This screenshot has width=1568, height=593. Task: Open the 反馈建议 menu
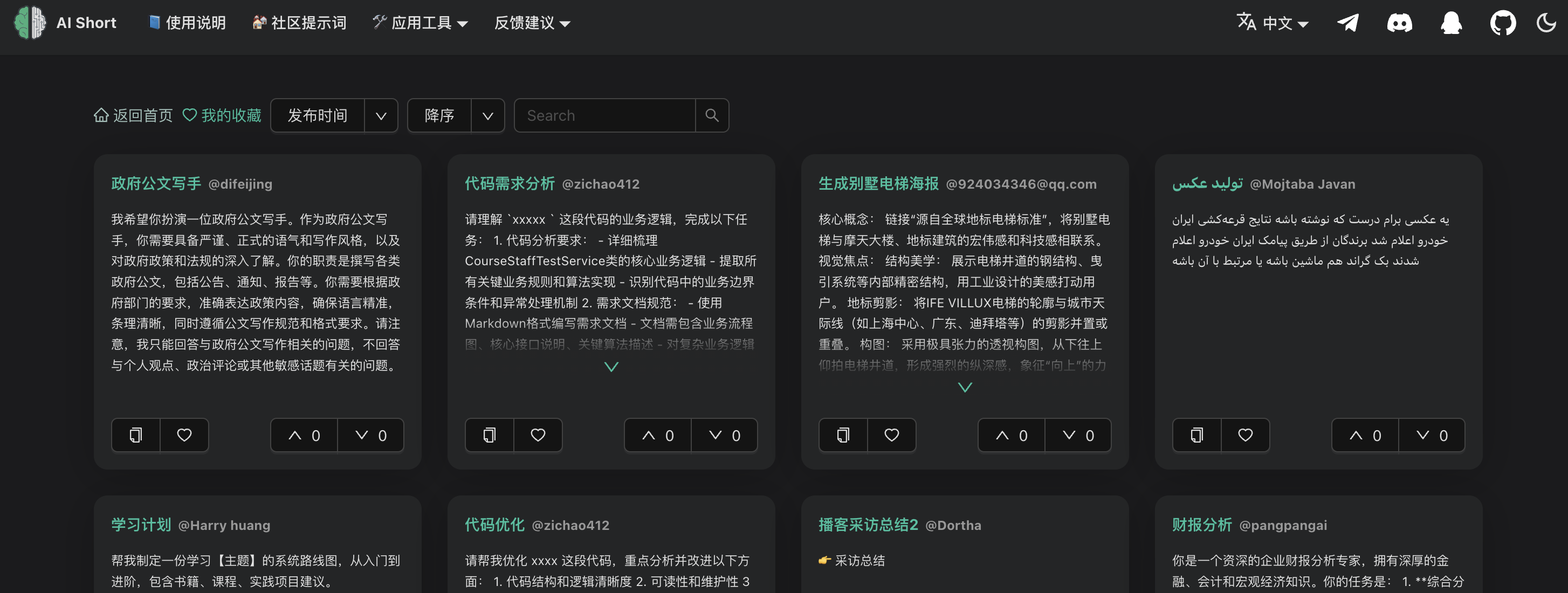coord(532,23)
